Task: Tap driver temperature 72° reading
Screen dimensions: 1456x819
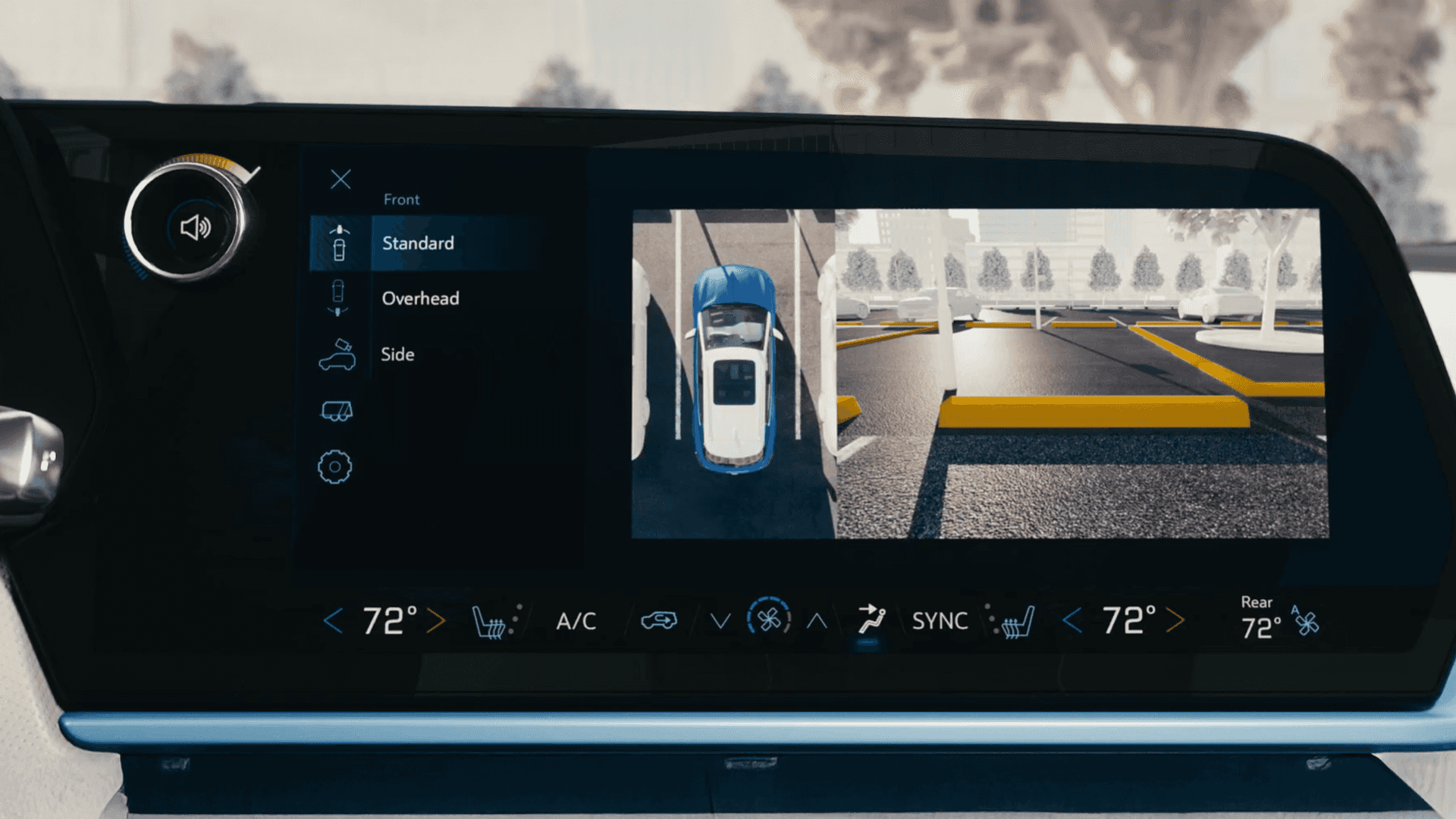Action: (390, 621)
